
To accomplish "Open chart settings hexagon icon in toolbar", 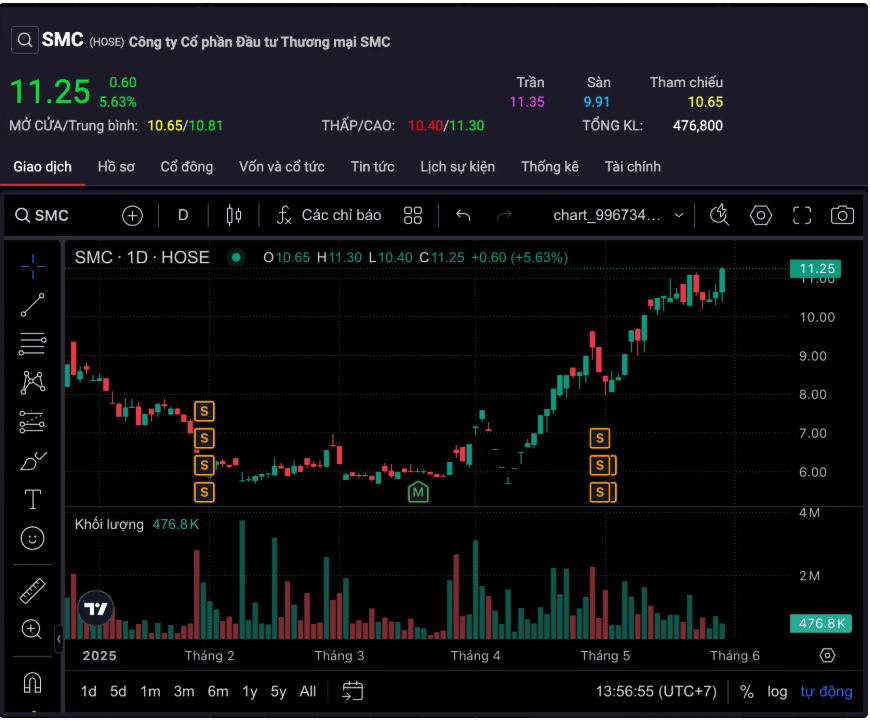I will click(761, 215).
